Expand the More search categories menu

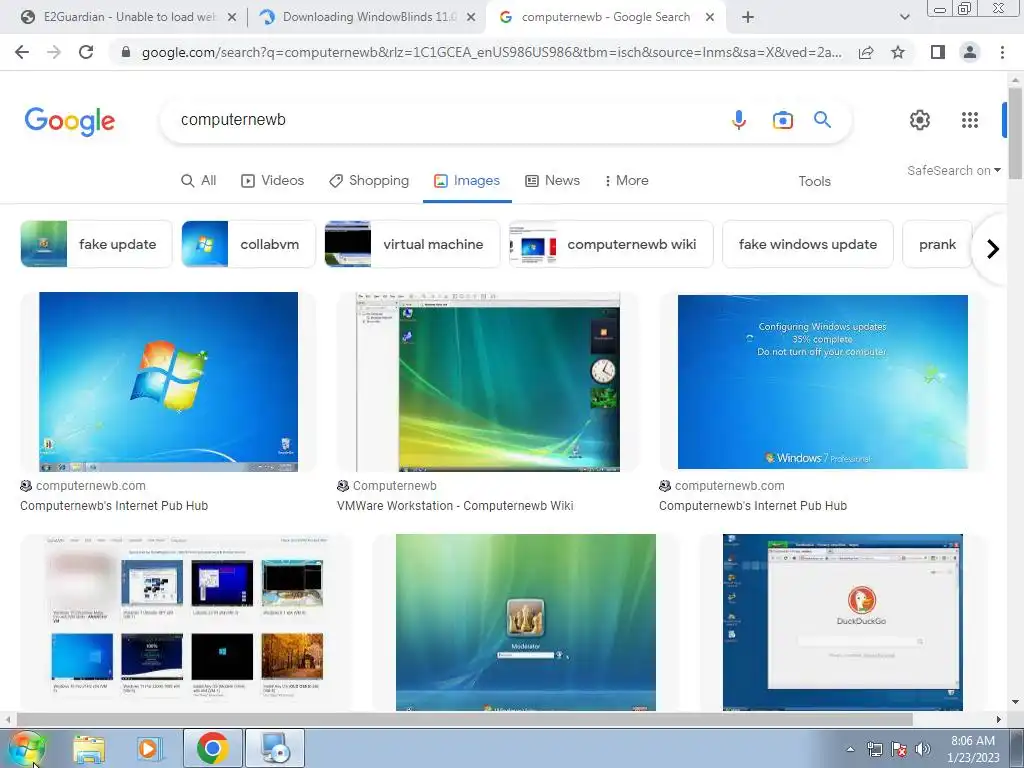point(626,181)
